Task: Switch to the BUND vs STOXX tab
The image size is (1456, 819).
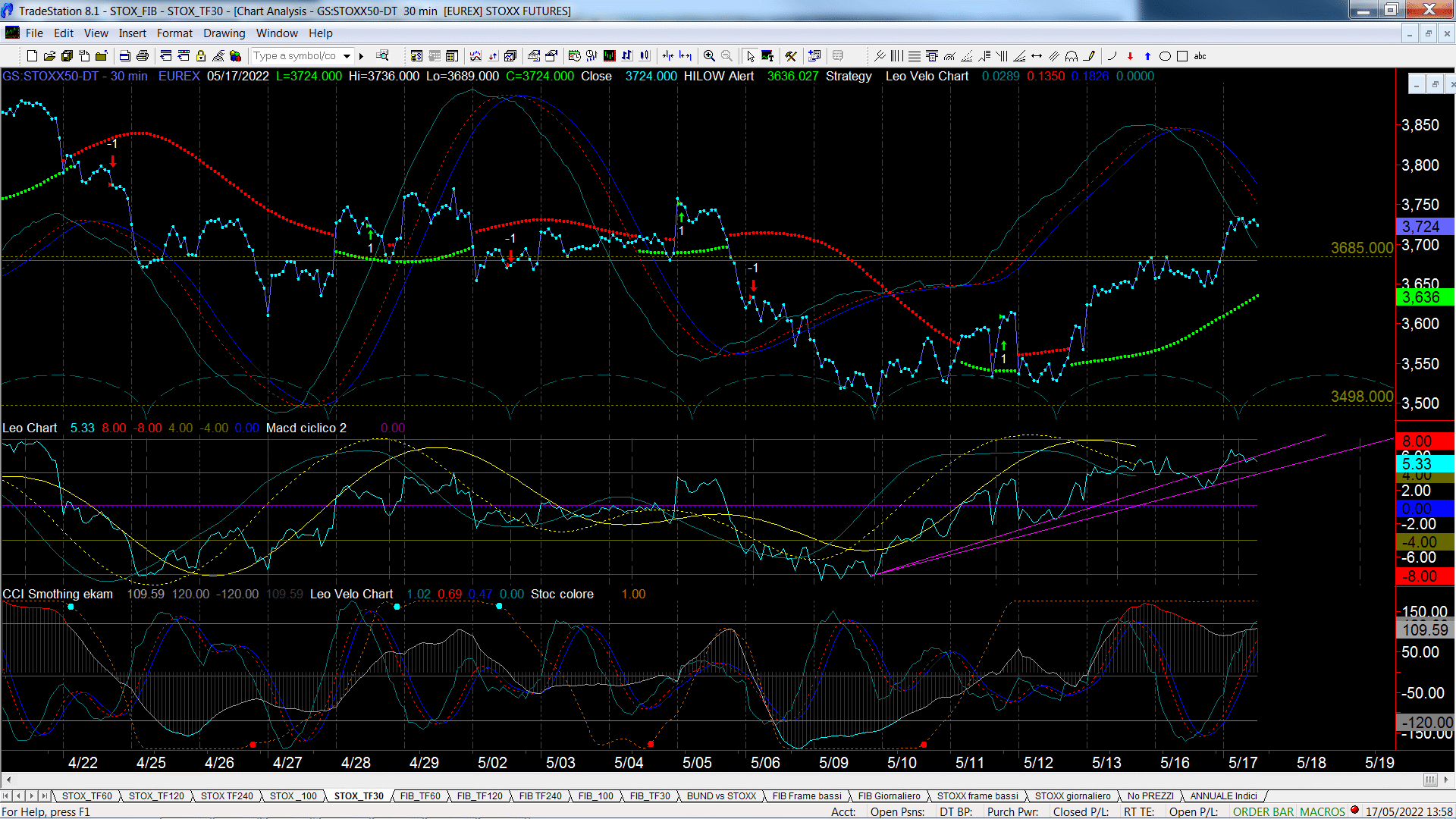Action: tap(721, 795)
